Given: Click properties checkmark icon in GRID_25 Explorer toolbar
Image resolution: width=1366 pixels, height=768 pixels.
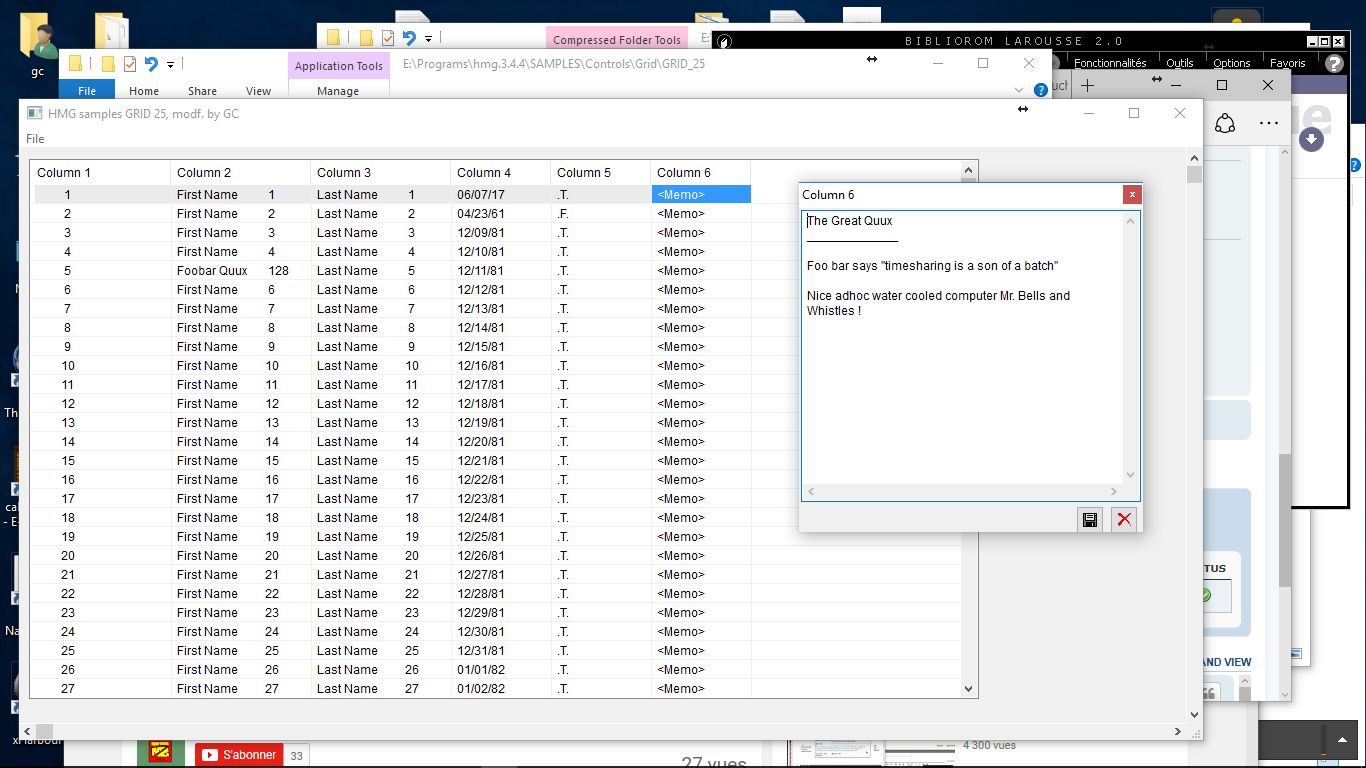Looking at the screenshot, I should pyautogui.click(x=129, y=64).
